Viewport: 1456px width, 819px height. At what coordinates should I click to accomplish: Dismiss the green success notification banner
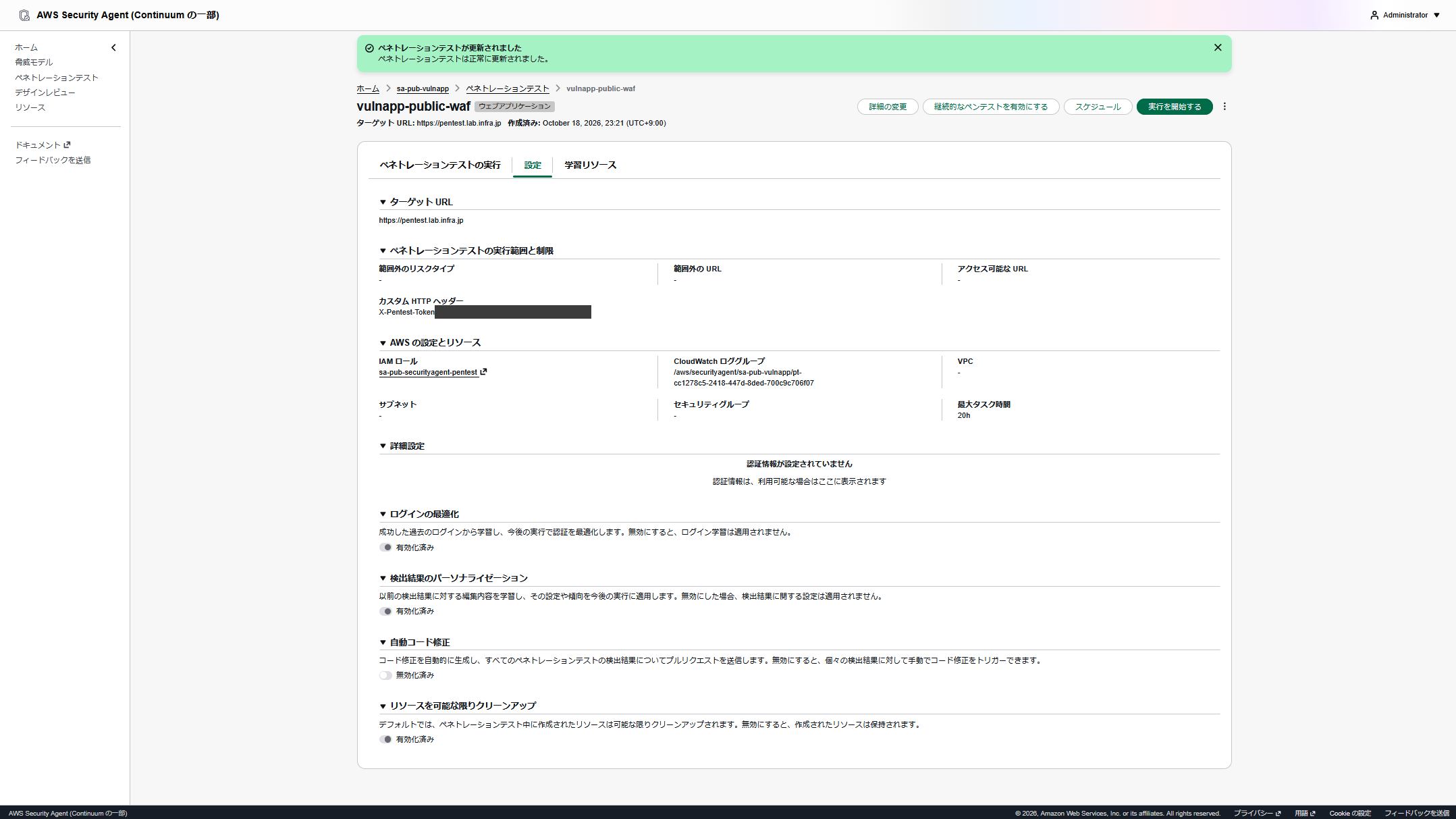[x=1218, y=47]
